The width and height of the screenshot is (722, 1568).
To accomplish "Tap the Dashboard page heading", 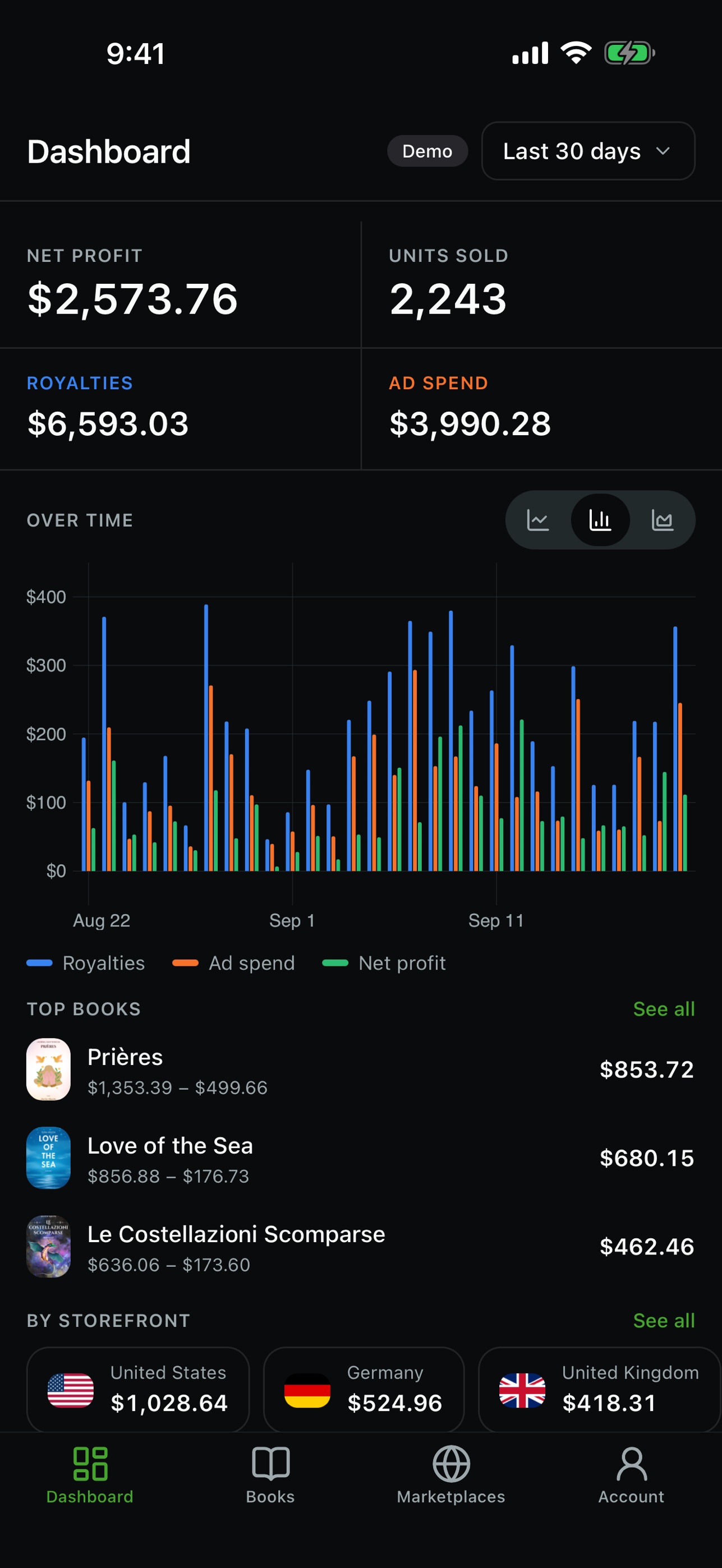I will click(x=109, y=151).
